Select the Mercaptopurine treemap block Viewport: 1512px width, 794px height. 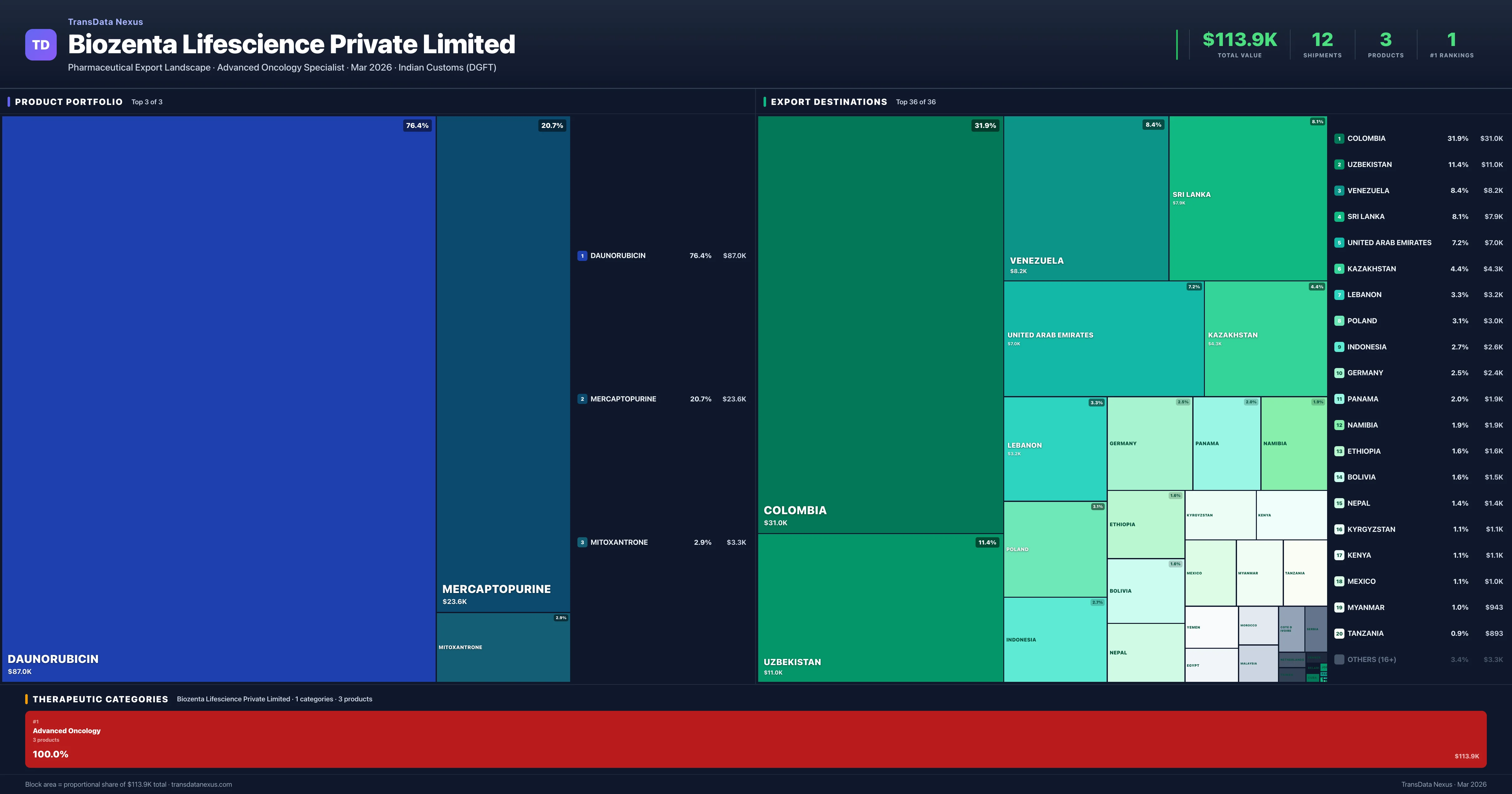pos(503,364)
